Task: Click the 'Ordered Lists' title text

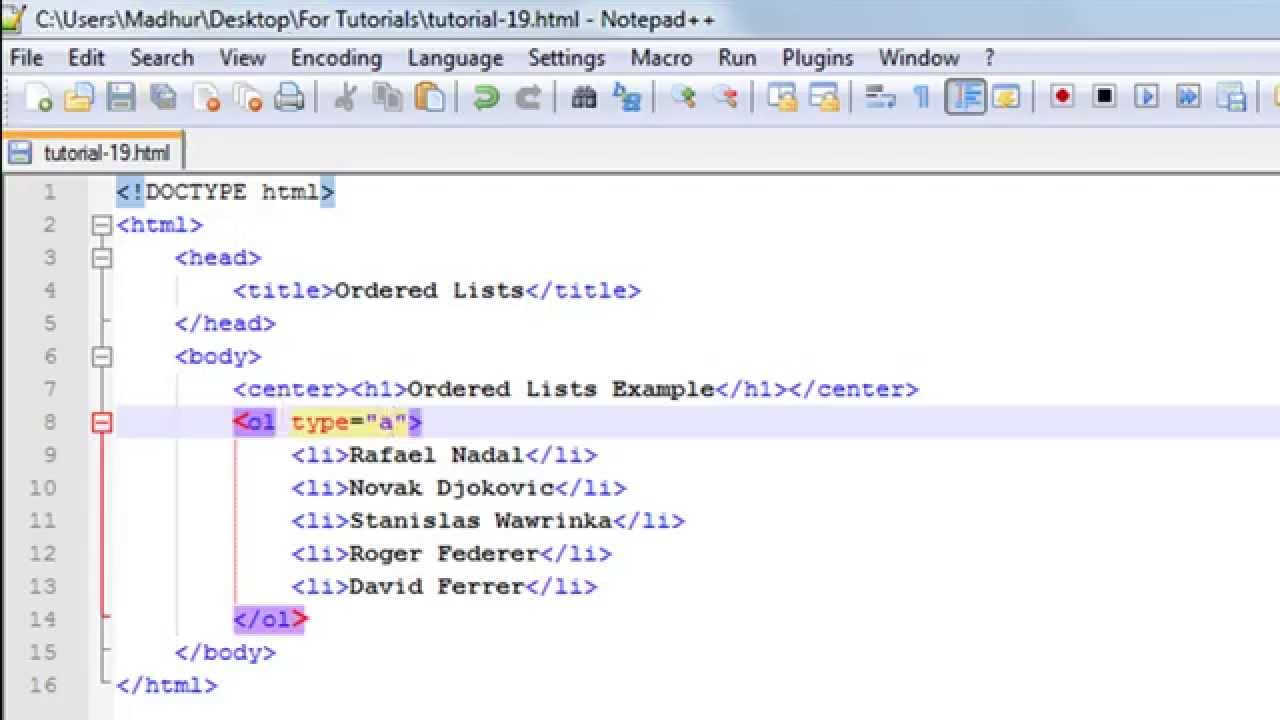Action: 429,291
